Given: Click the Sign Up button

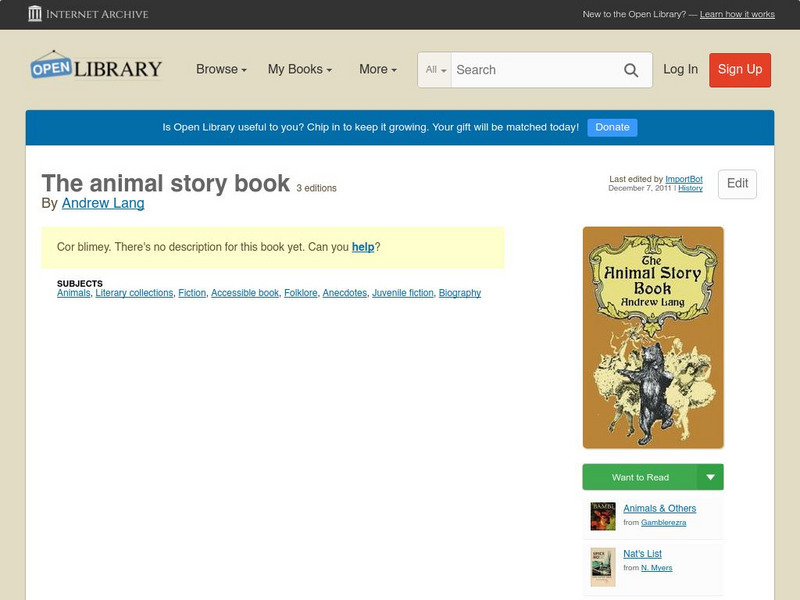Looking at the screenshot, I should pos(739,70).
